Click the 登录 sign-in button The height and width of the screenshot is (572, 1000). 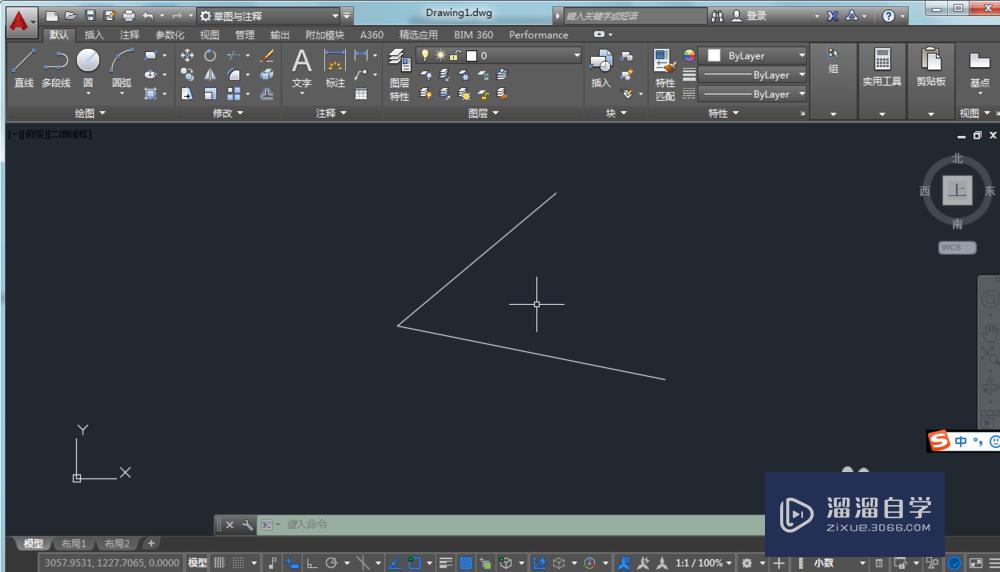749,15
